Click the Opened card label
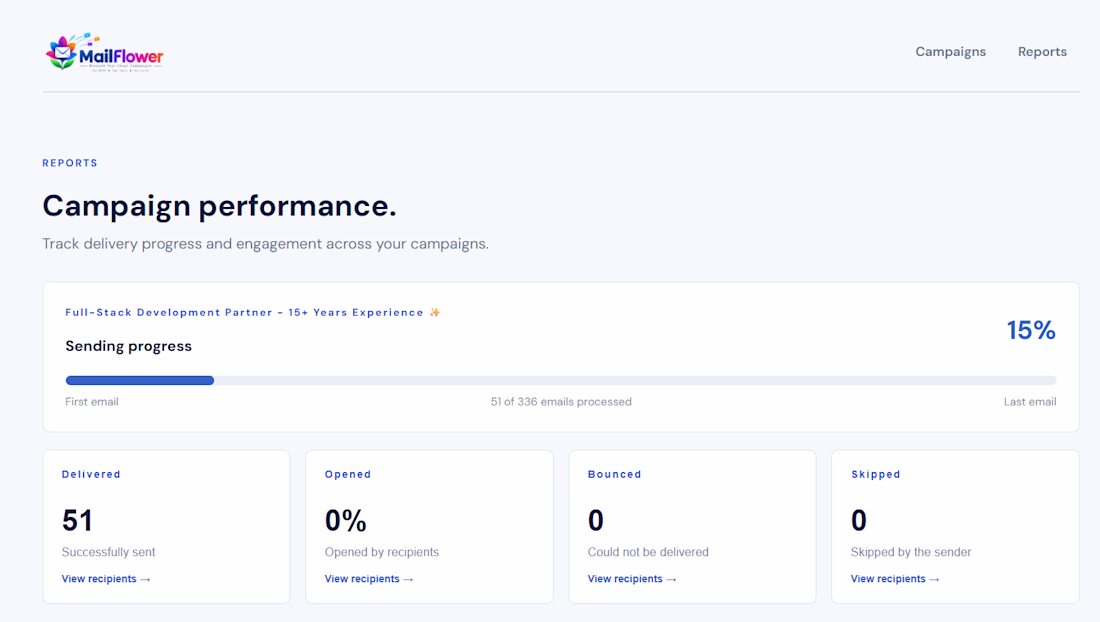This screenshot has width=1100, height=622. [x=348, y=474]
